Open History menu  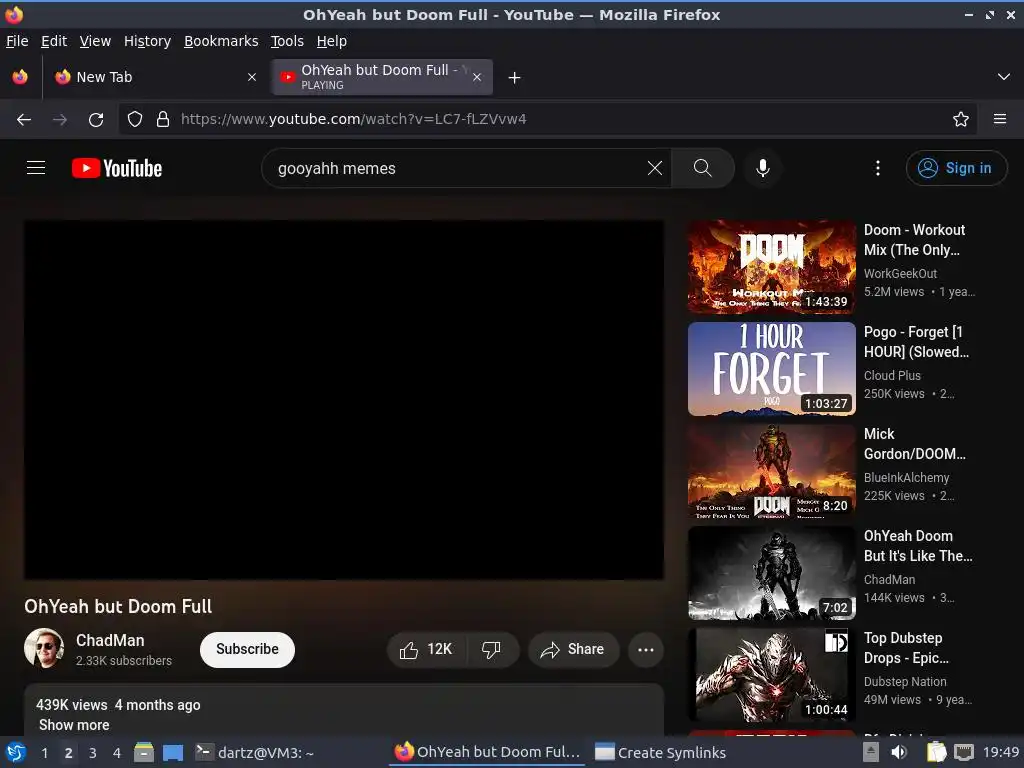(x=147, y=41)
